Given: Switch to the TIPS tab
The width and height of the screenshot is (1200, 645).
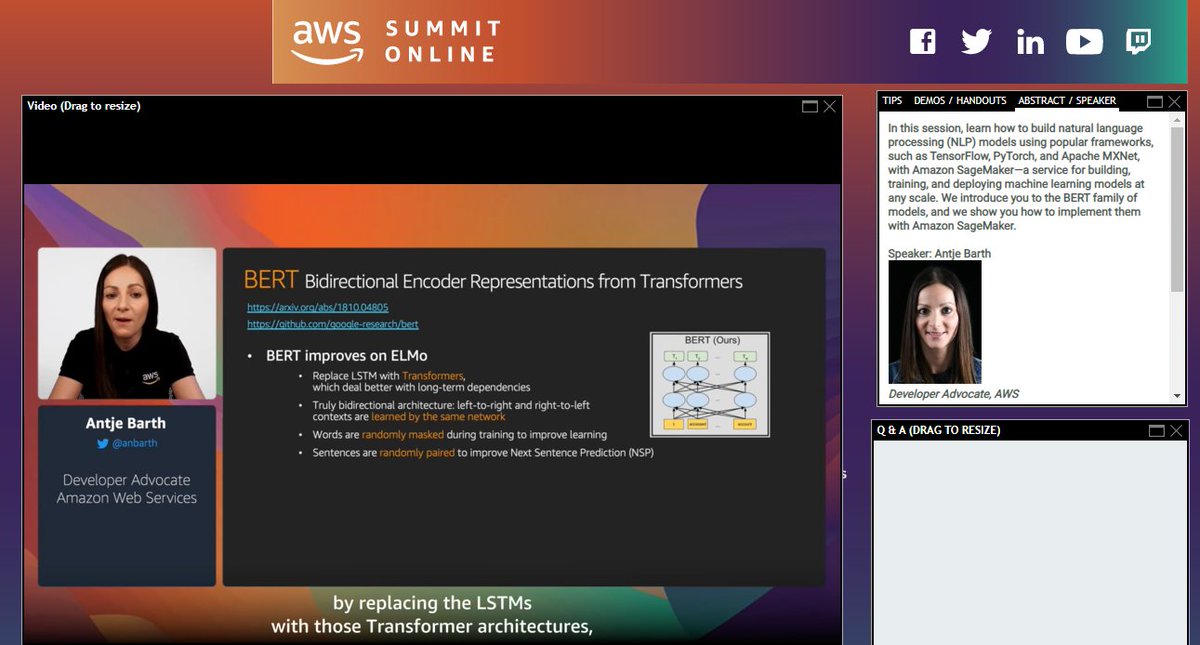Looking at the screenshot, I should pos(892,101).
